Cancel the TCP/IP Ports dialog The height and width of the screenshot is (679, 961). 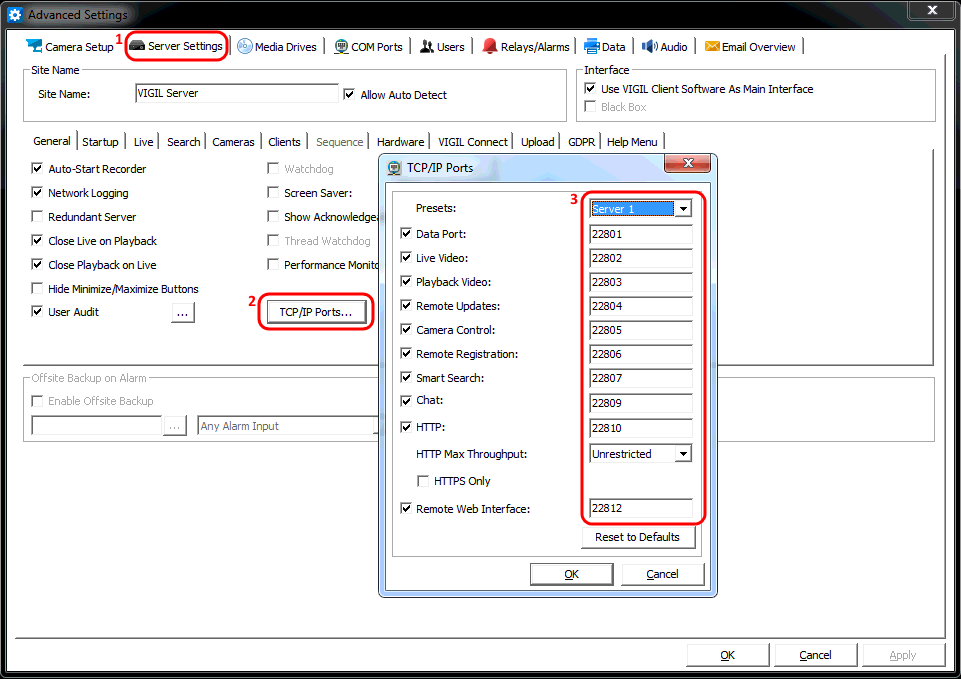tap(663, 574)
